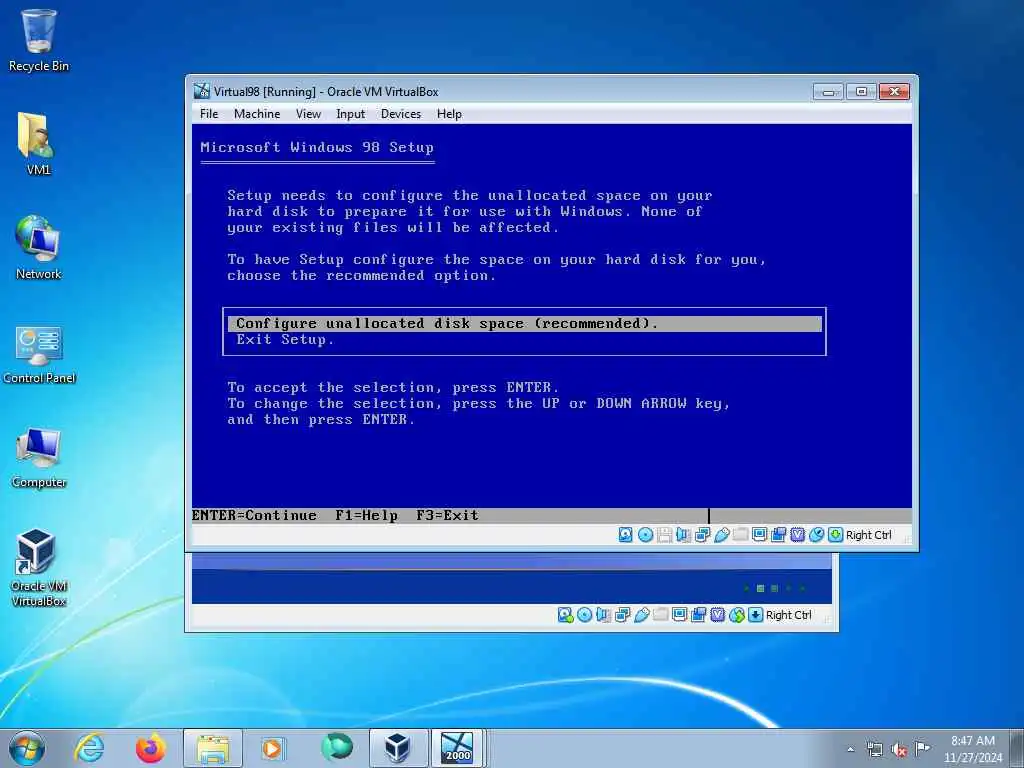Select 'Configure unallocated disk space (recommended).' option
This screenshot has height=768, width=1024.
tap(524, 323)
